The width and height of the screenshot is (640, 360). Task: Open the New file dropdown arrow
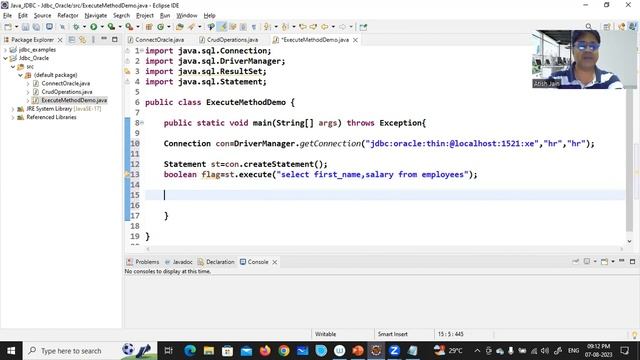pos(16,27)
